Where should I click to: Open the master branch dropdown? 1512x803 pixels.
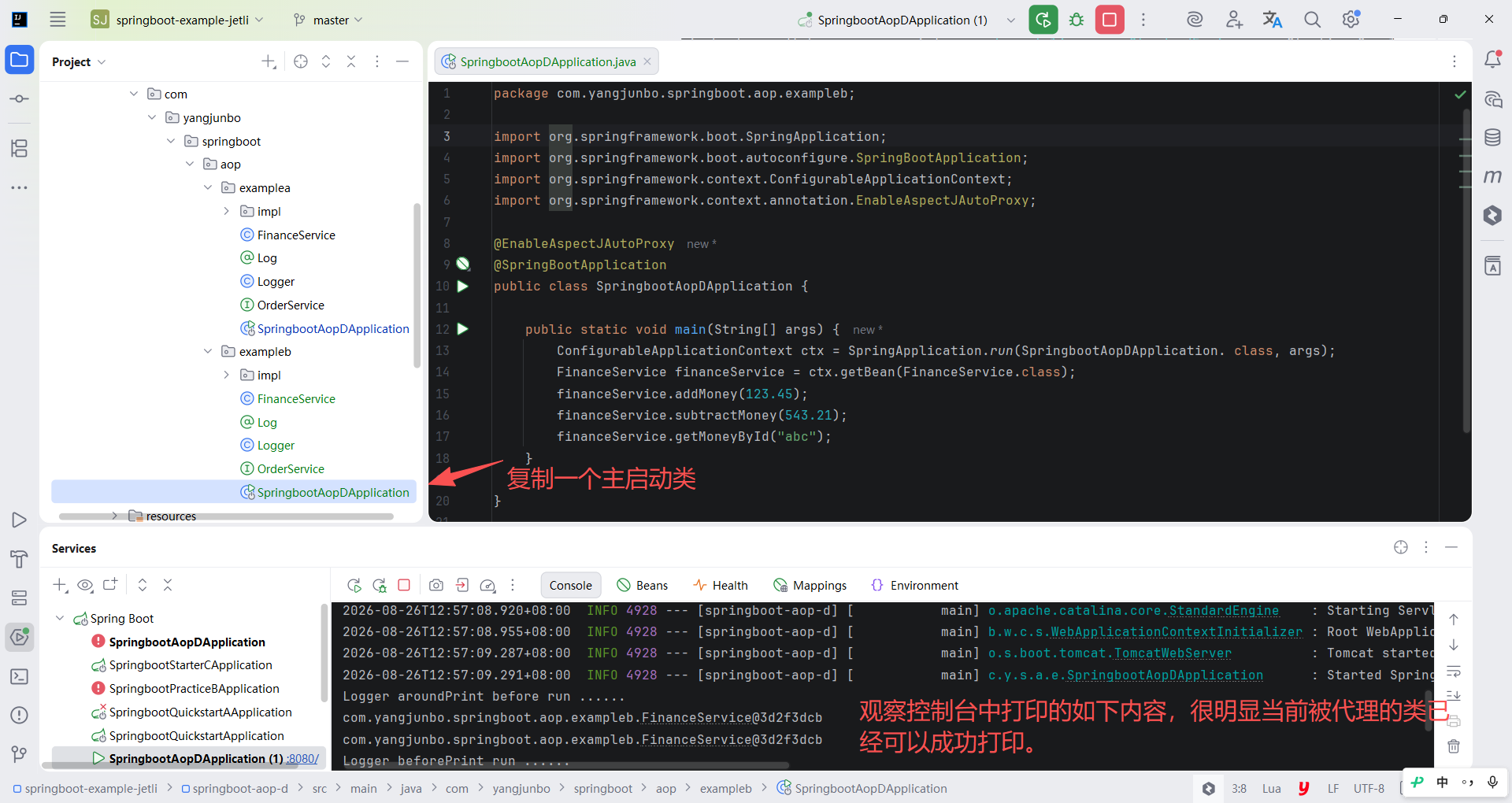coord(328,20)
